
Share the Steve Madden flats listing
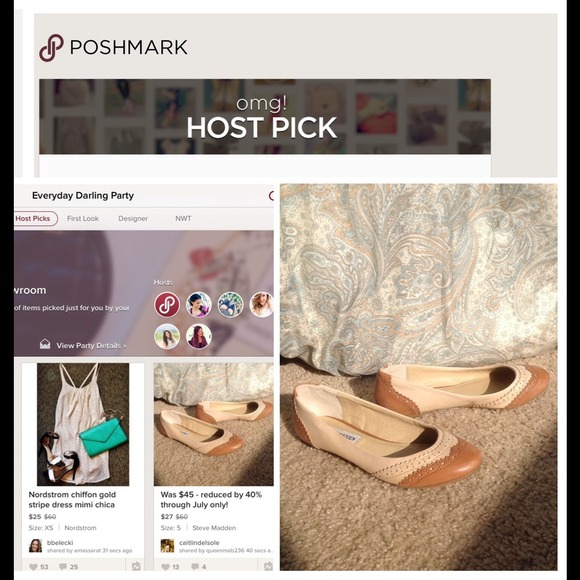[268, 566]
